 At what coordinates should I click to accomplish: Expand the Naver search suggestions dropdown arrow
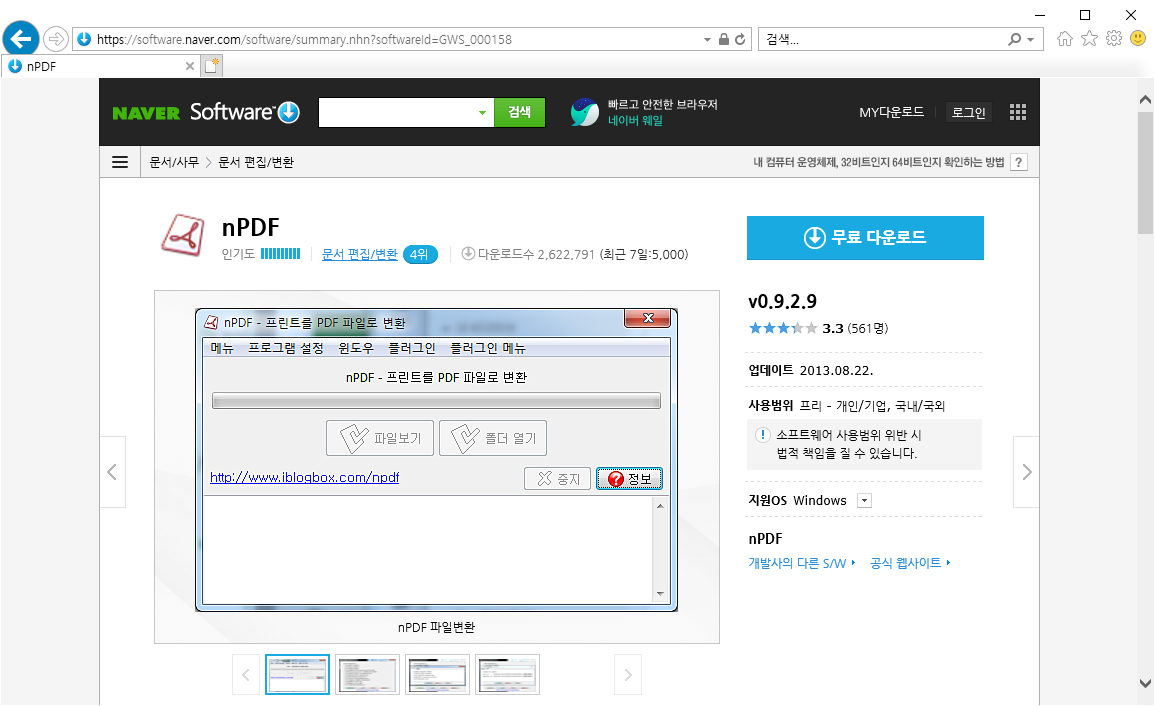click(482, 113)
